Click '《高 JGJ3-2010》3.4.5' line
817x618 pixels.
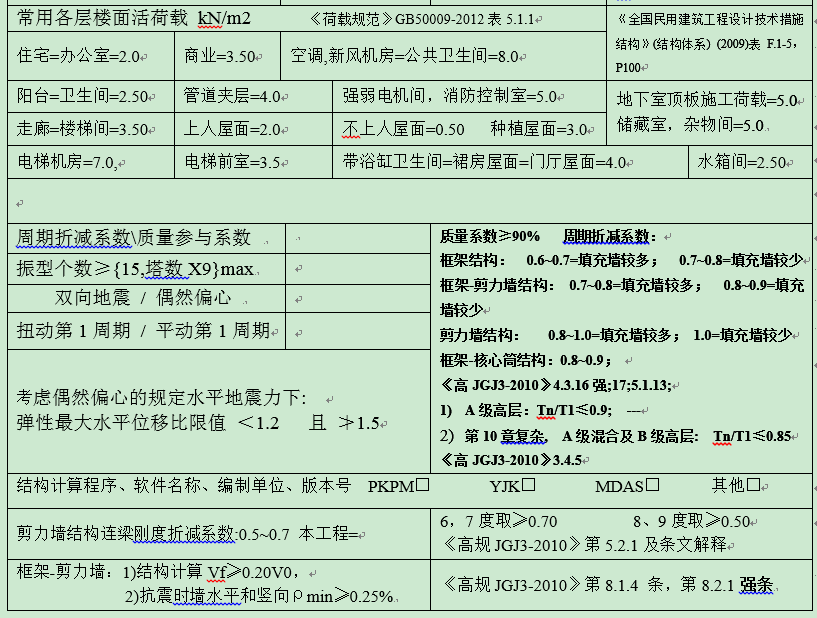click(511, 460)
